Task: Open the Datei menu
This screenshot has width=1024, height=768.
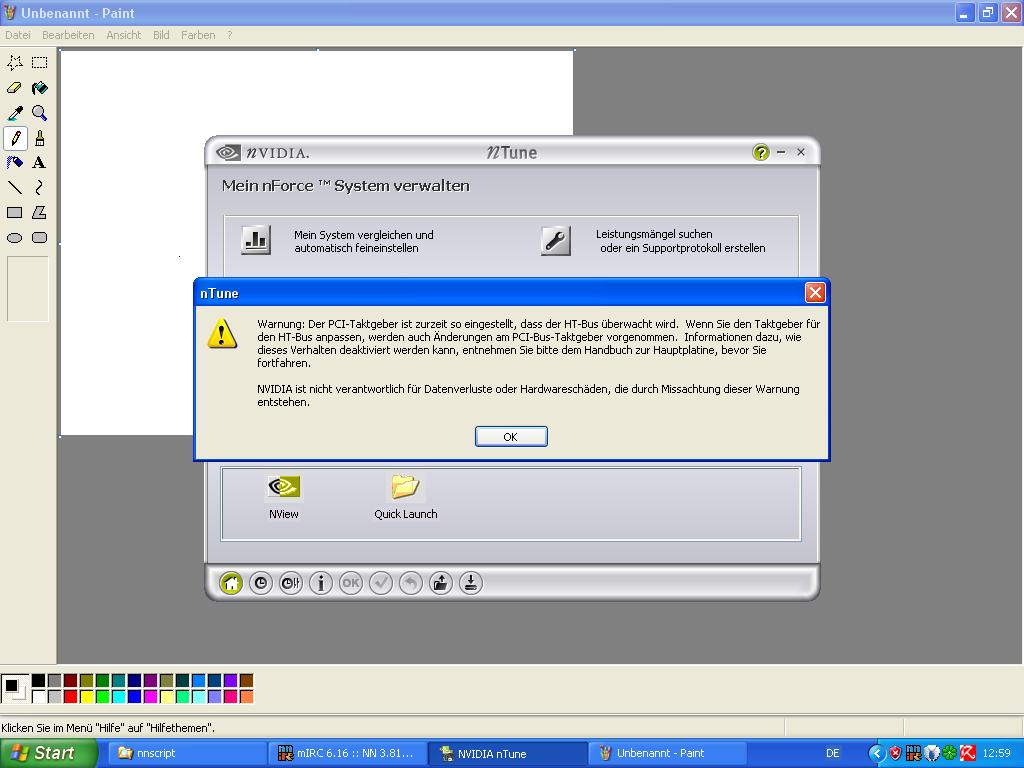Action: (18, 35)
